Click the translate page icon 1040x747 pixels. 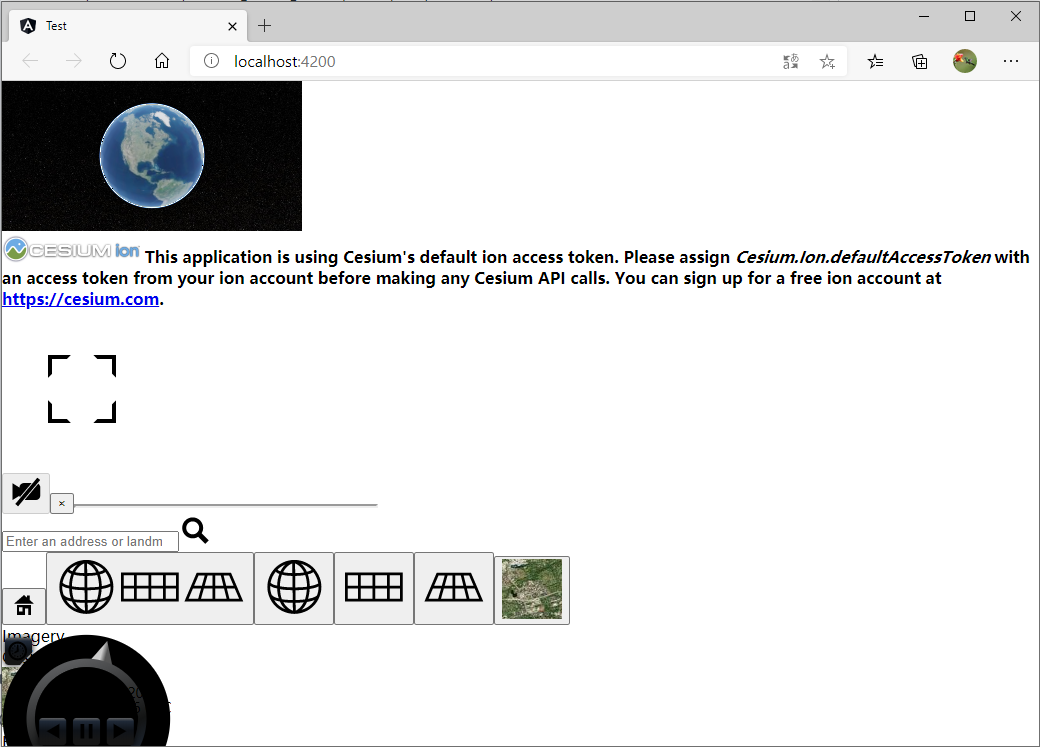[x=791, y=62]
